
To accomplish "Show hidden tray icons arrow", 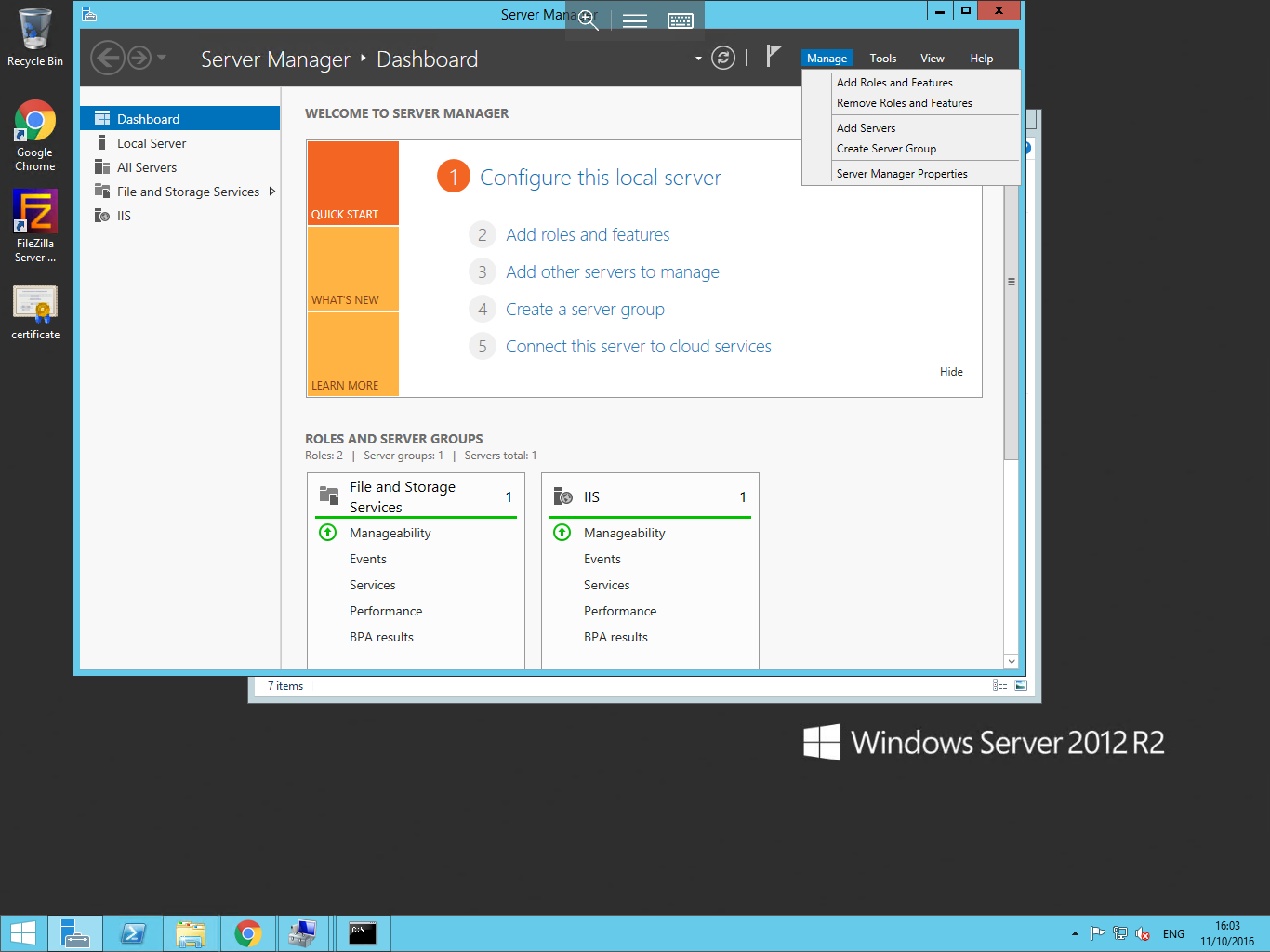I will pos(1075,933).
